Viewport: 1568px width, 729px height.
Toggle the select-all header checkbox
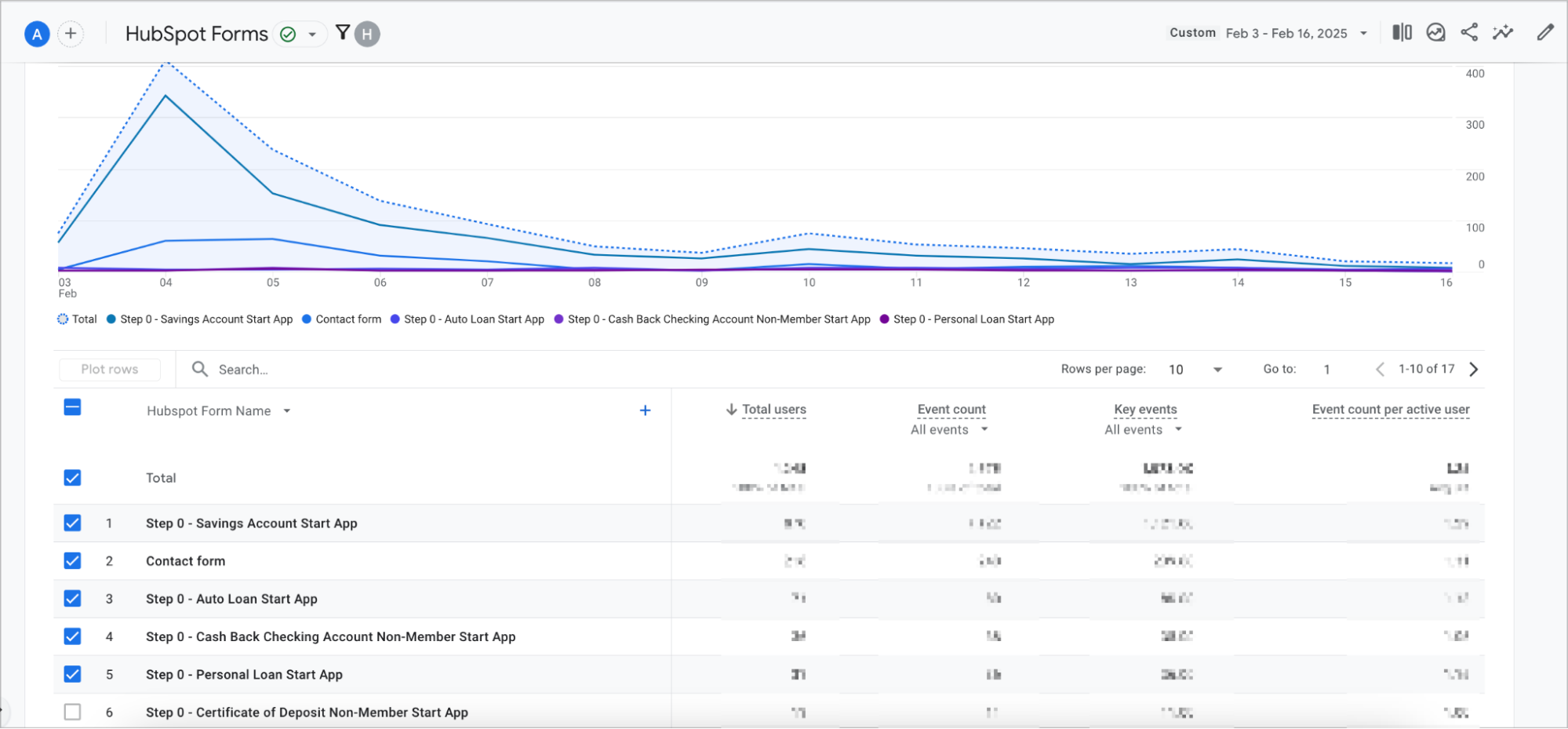pyautogui.click(x=72, y=407)
